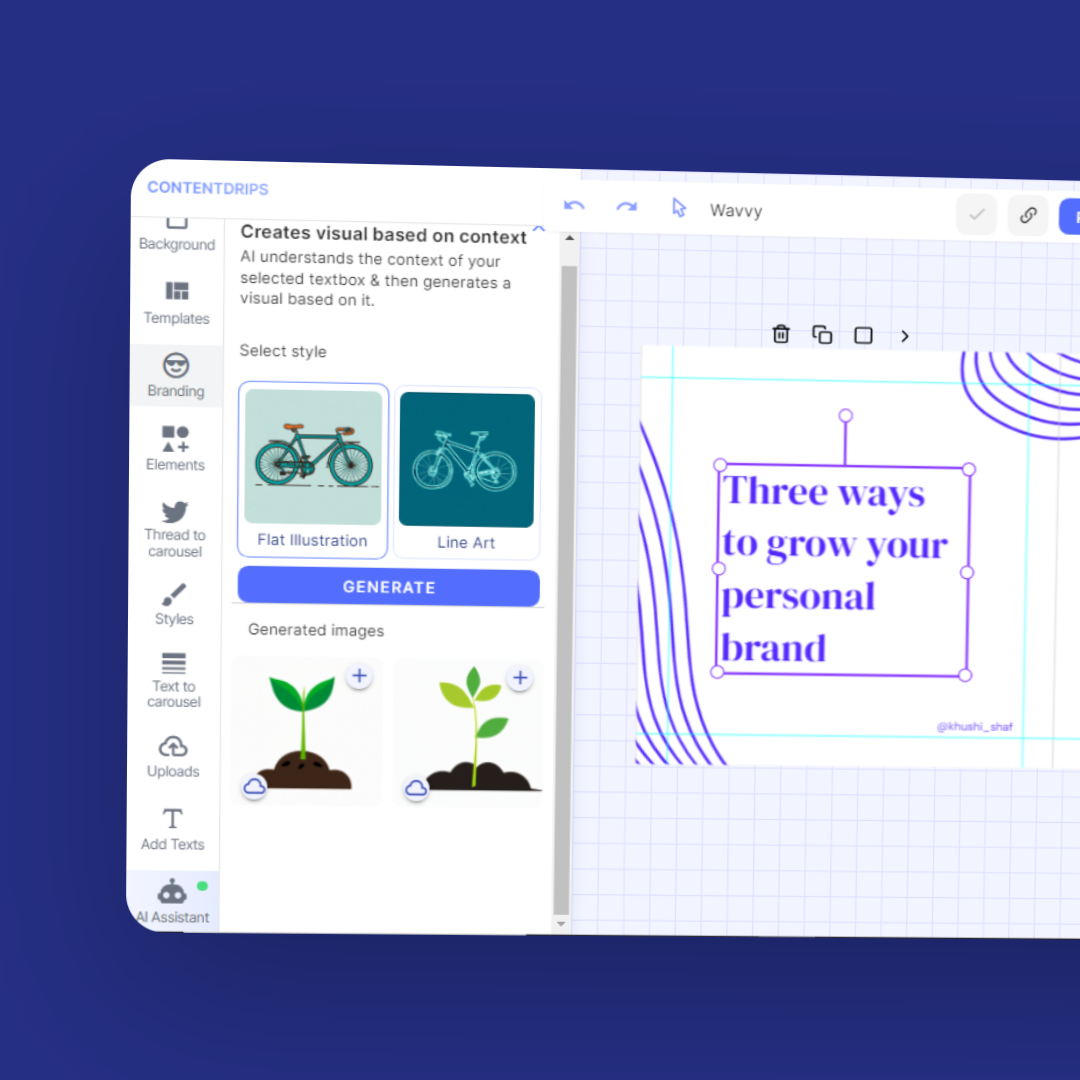Image resolution: width=1080 pixels, height=1080 pixels.
Task: Open the Templates sidebar tab
Action: click(x=177, y=302)
